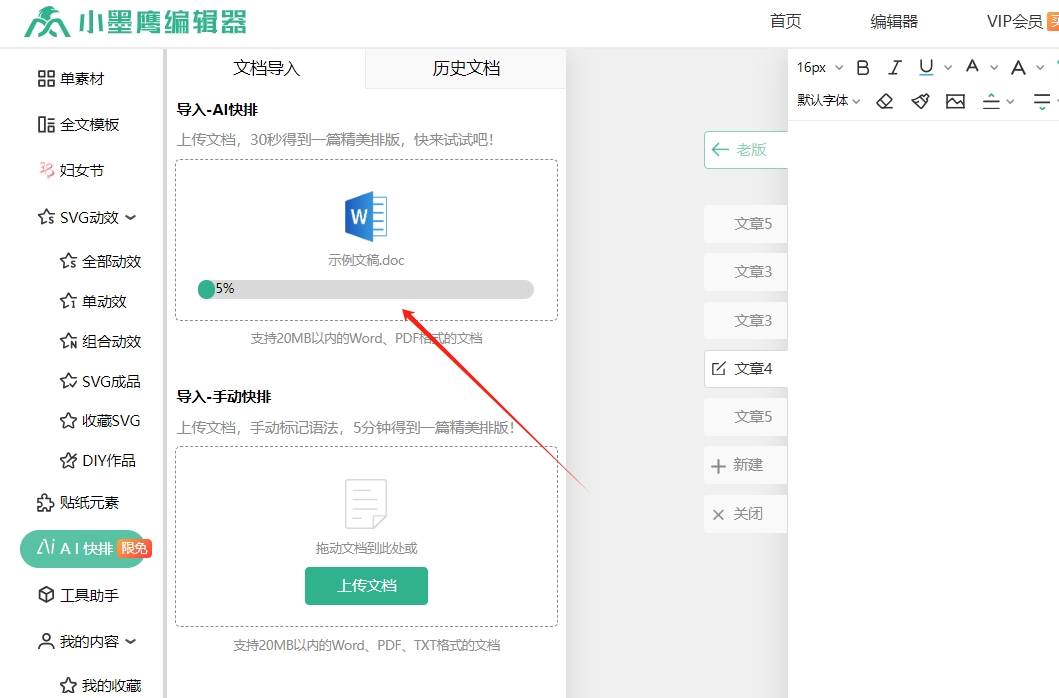1059x698 pixels.
Task: Click the Word document icon for 示例文稿.doc
Action: [x=366, y=216]
